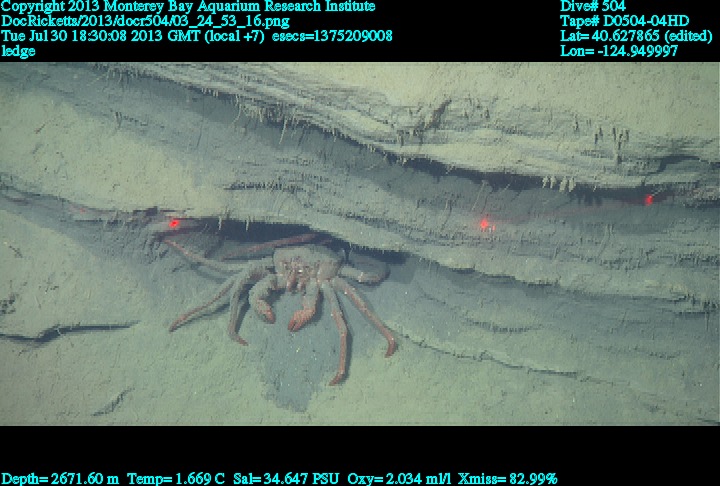Image resolution: width=720 pixels, height=486 pixels.
Task: Click the rightmost red laser dot
Action: (x=649, y=199)
